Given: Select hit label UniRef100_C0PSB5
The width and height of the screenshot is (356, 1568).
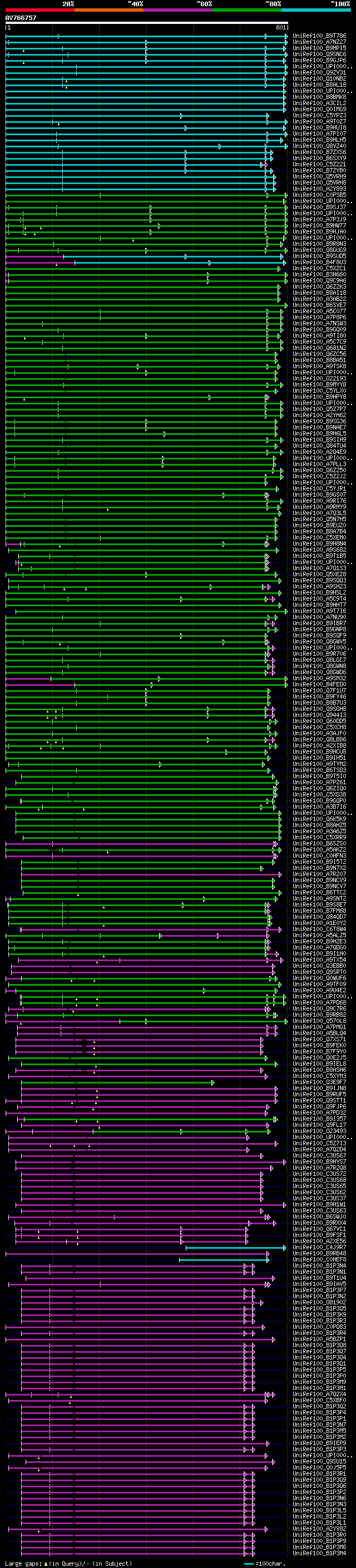Looking at the screenshot, I should [x=319, y=195].
